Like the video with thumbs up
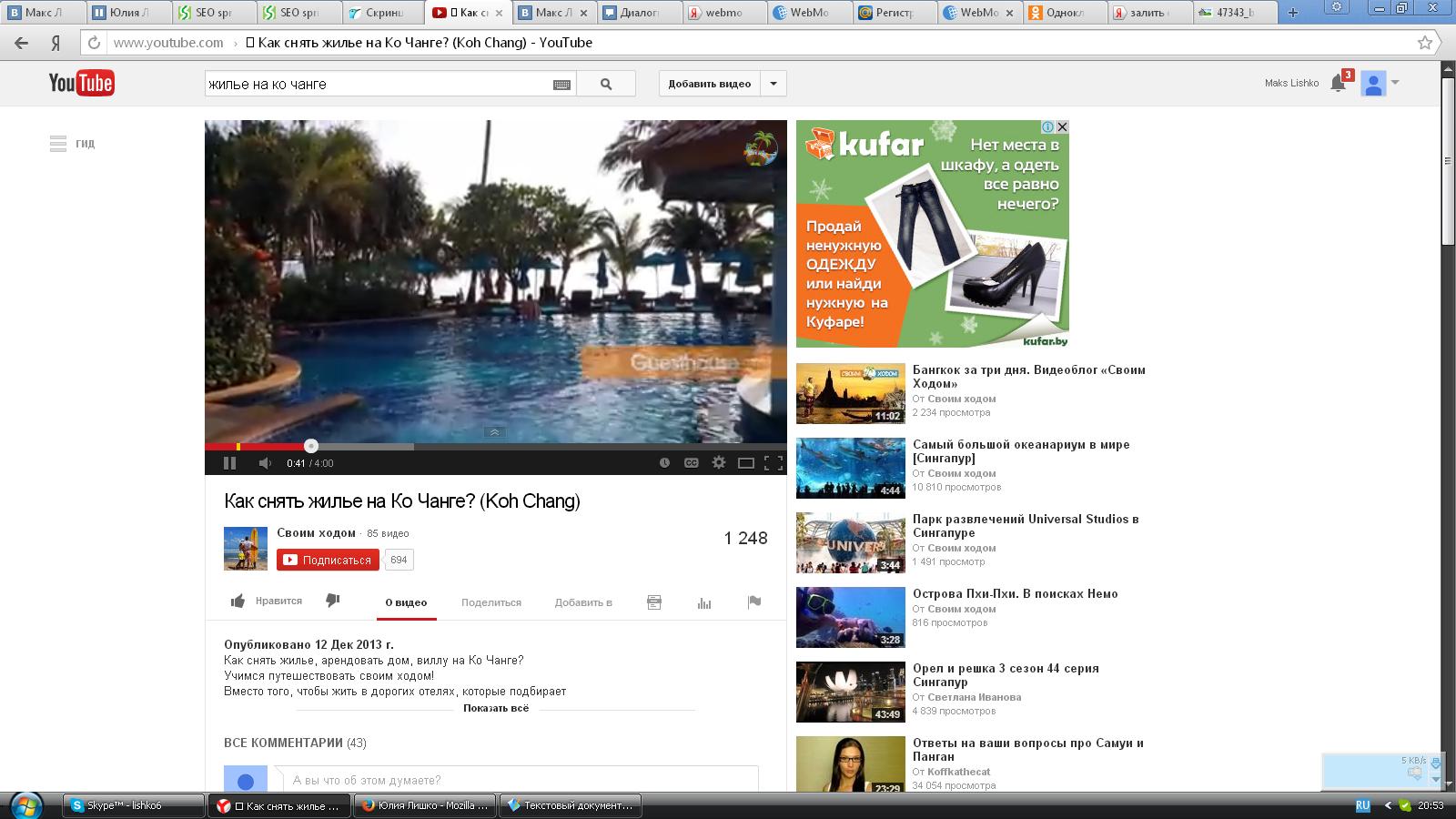The height and width of the screenshot is (819, 1456). point(238,602)
